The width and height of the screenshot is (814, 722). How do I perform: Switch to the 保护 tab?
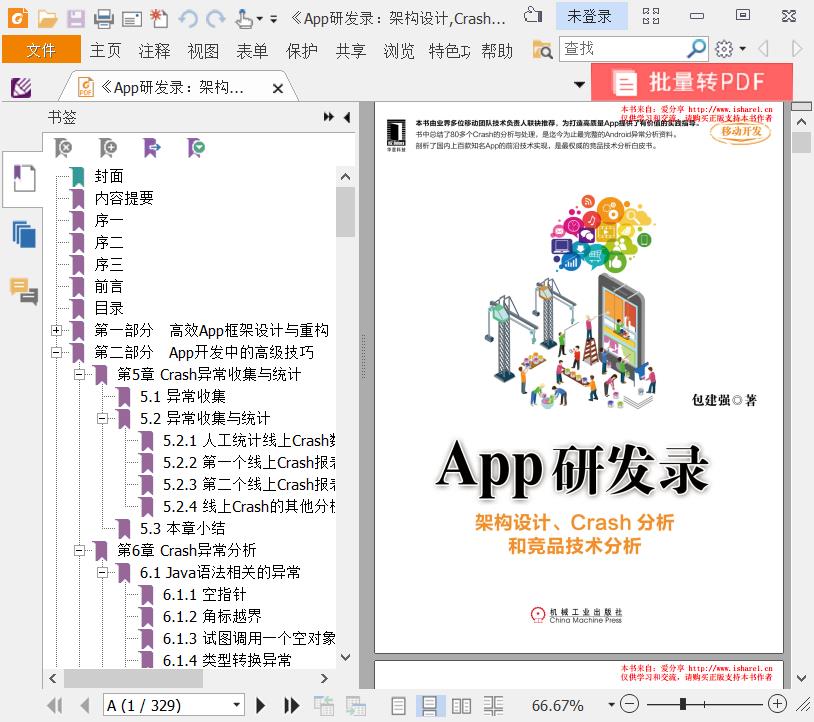point(302,50)
